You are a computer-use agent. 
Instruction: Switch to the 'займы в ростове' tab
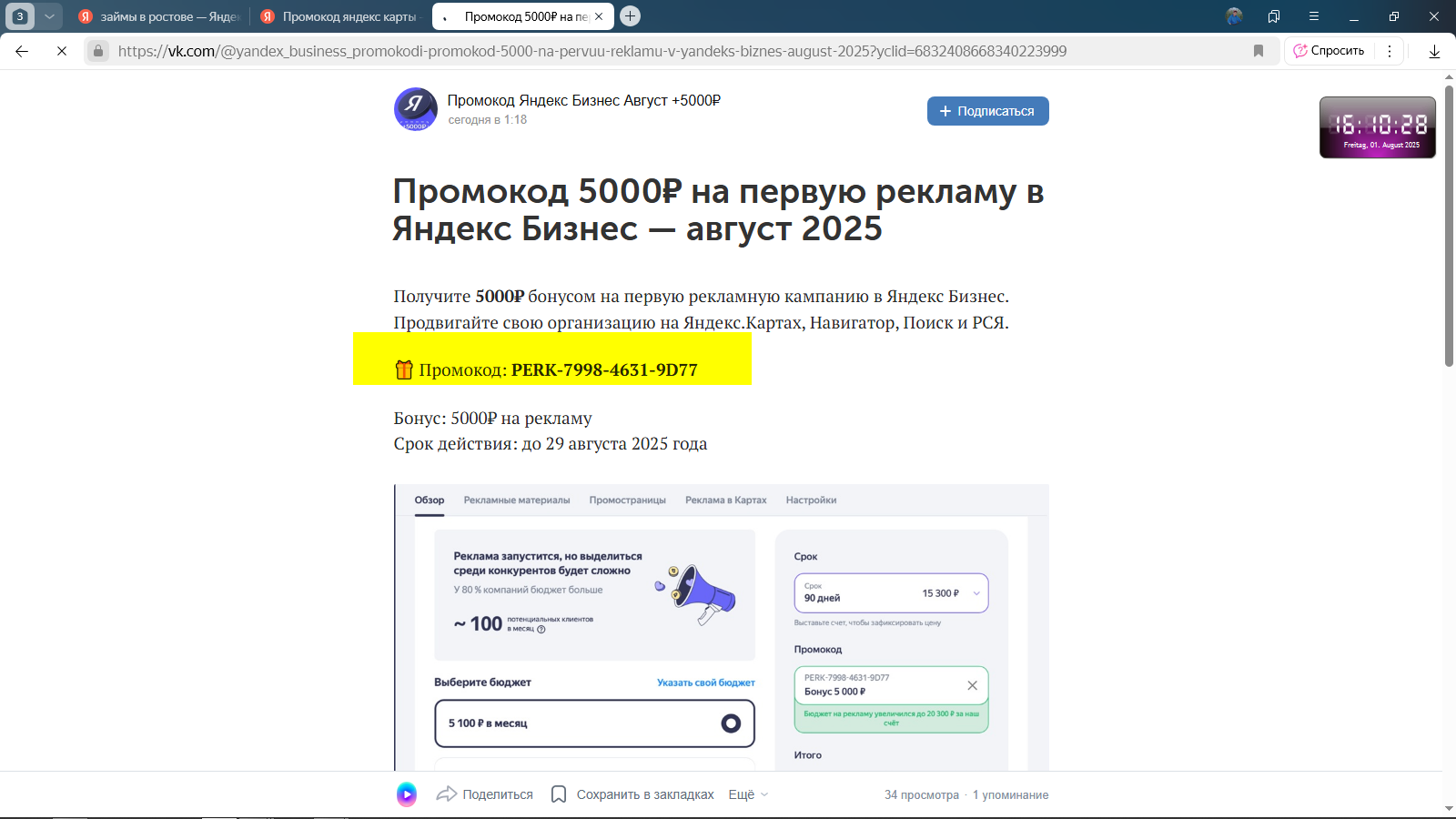click(x=159, y=16)
